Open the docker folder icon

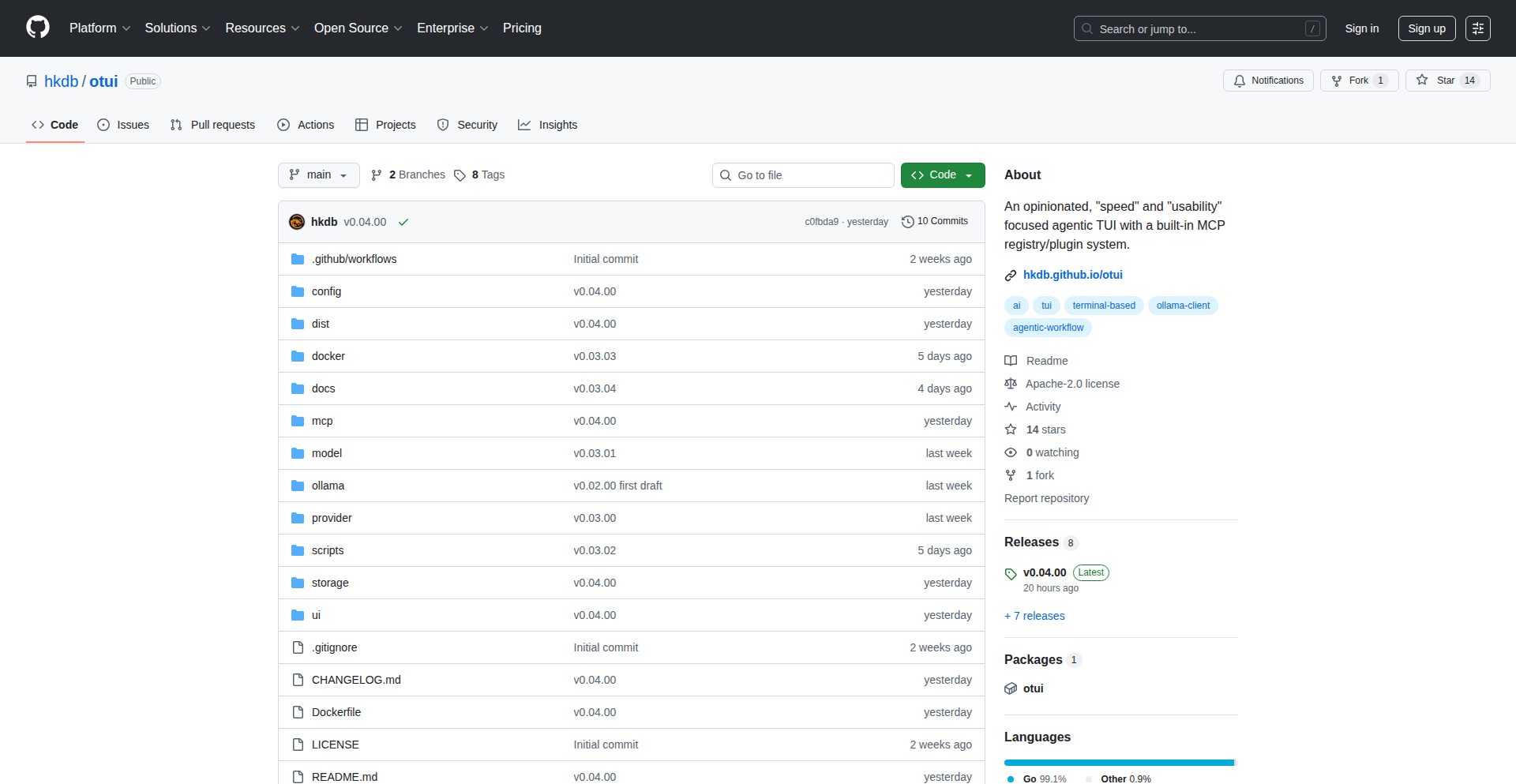[298, 356]
